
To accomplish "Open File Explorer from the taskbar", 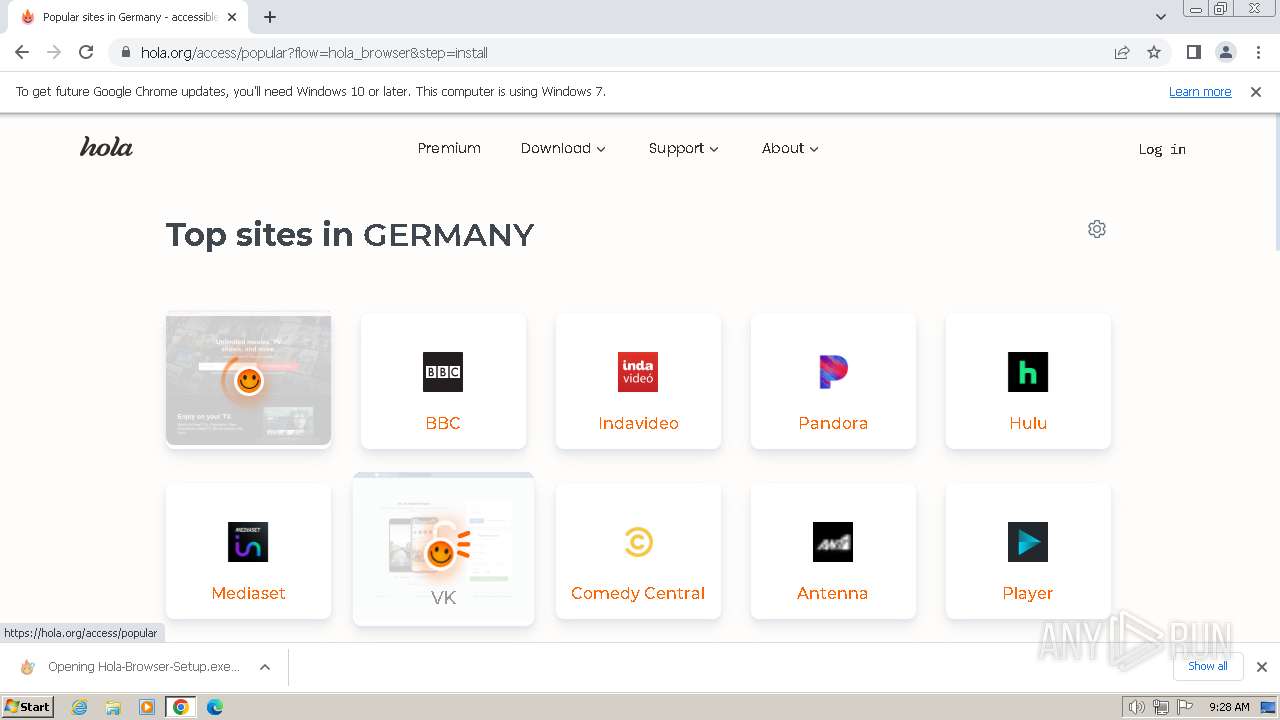I will point(113,707).
